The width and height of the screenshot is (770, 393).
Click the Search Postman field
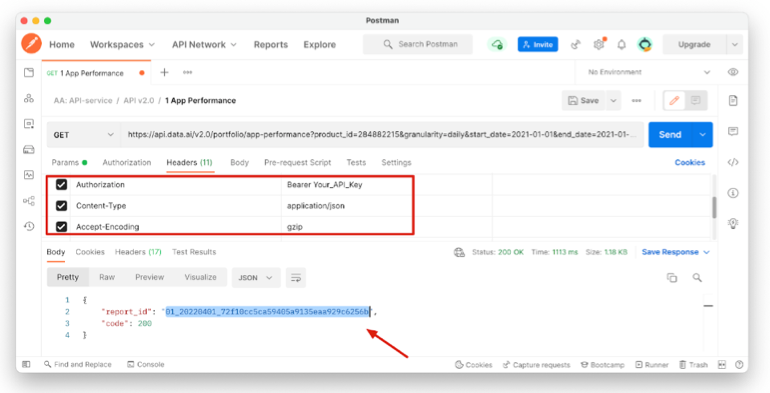(418, 44)
